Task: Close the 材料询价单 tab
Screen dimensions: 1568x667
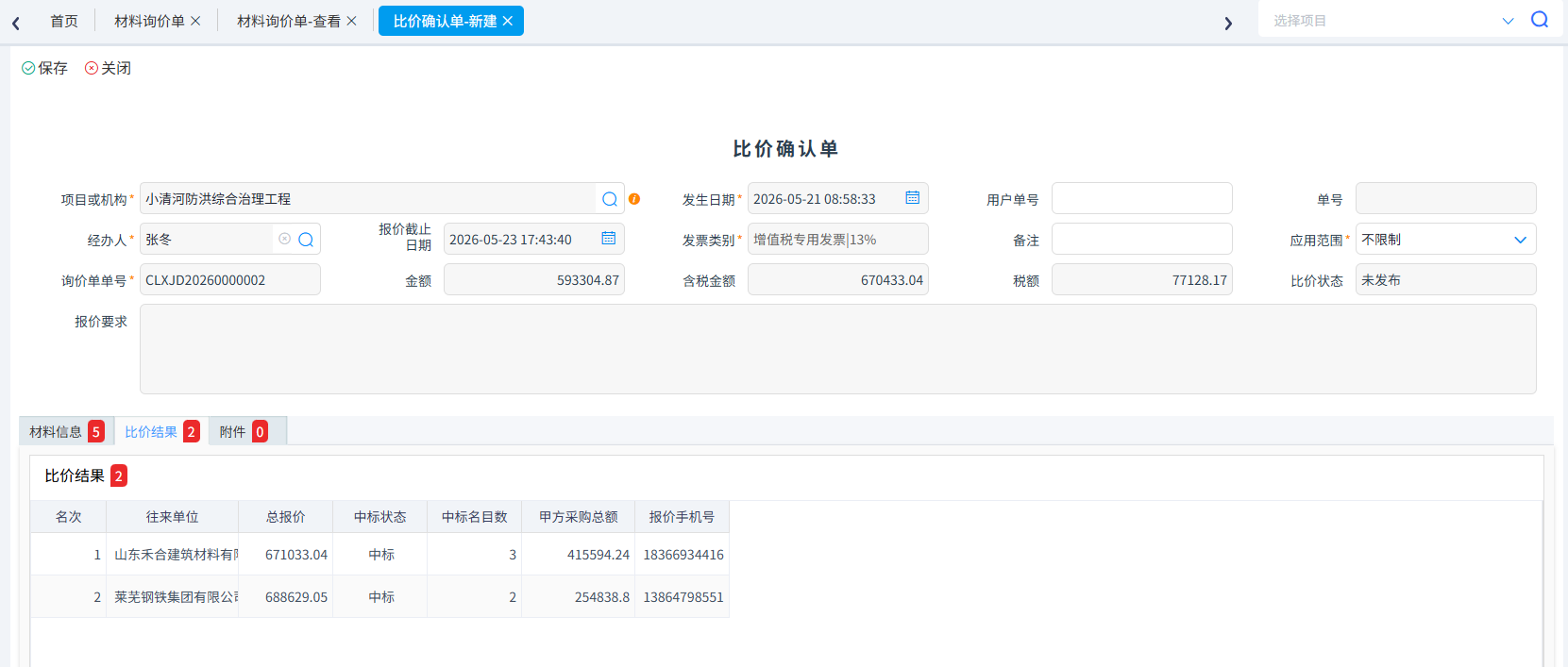Action: 195,21
